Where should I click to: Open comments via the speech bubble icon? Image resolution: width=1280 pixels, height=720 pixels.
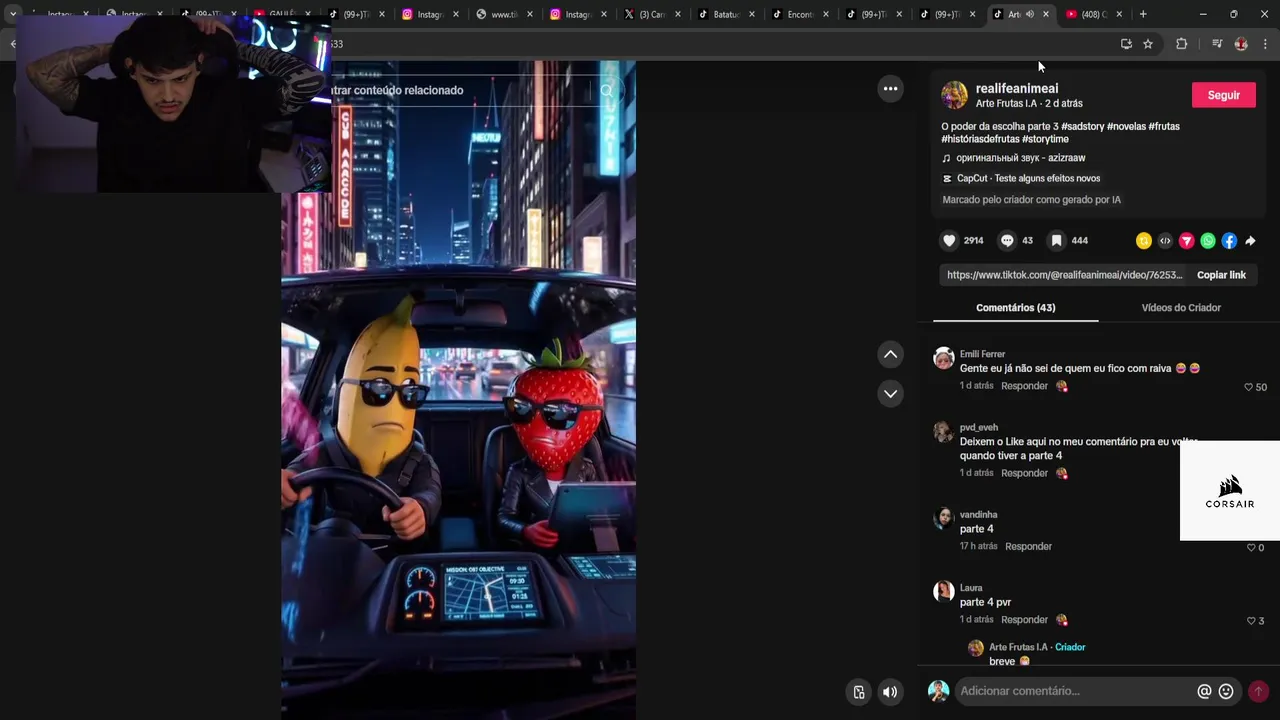(1007, 241)
